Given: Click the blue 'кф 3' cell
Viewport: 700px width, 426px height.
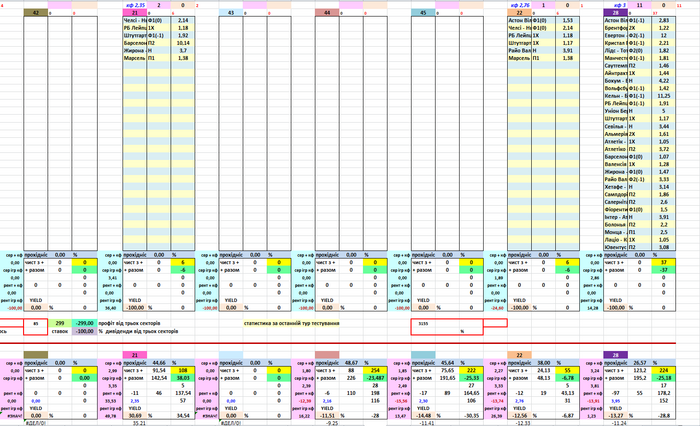Looking at the screenshot, I should [x=616, y=5].
